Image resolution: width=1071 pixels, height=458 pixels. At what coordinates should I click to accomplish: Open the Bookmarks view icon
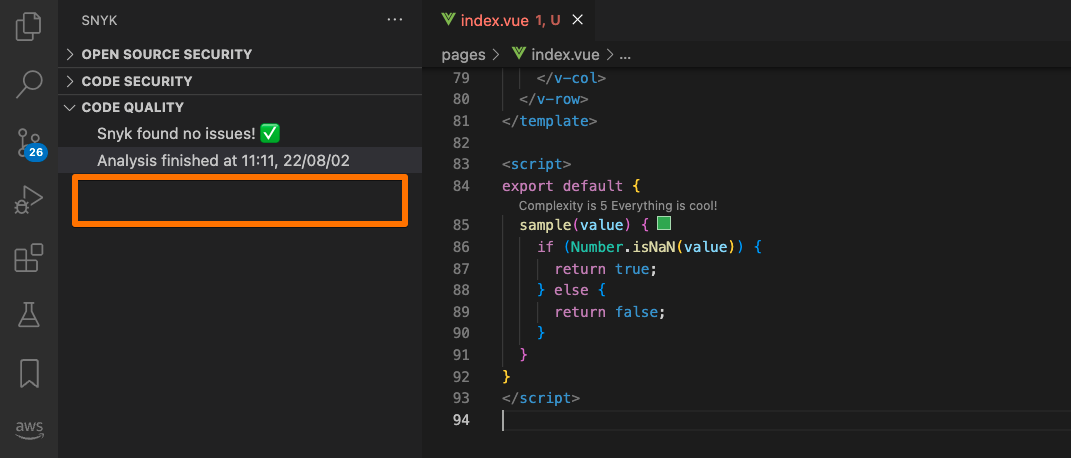pyautogui.click(x=29, y=374)
